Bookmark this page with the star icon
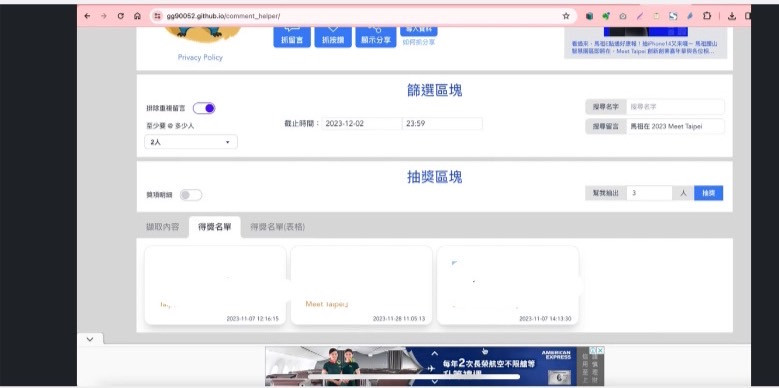779x388 pixels. pos(566,16)
